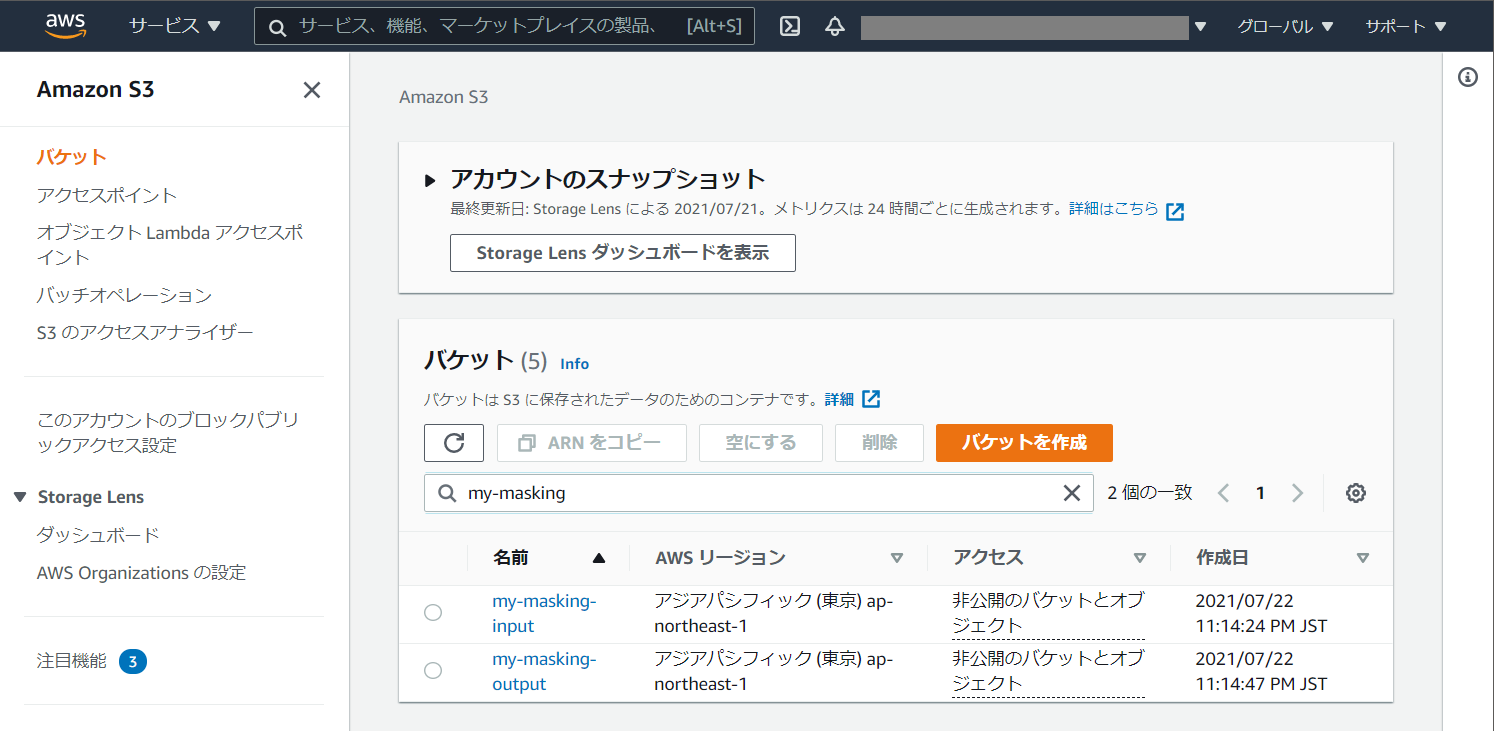
Task: Open AWS Organizations の設定 in sidebar
Action: (x=141, y=573)
